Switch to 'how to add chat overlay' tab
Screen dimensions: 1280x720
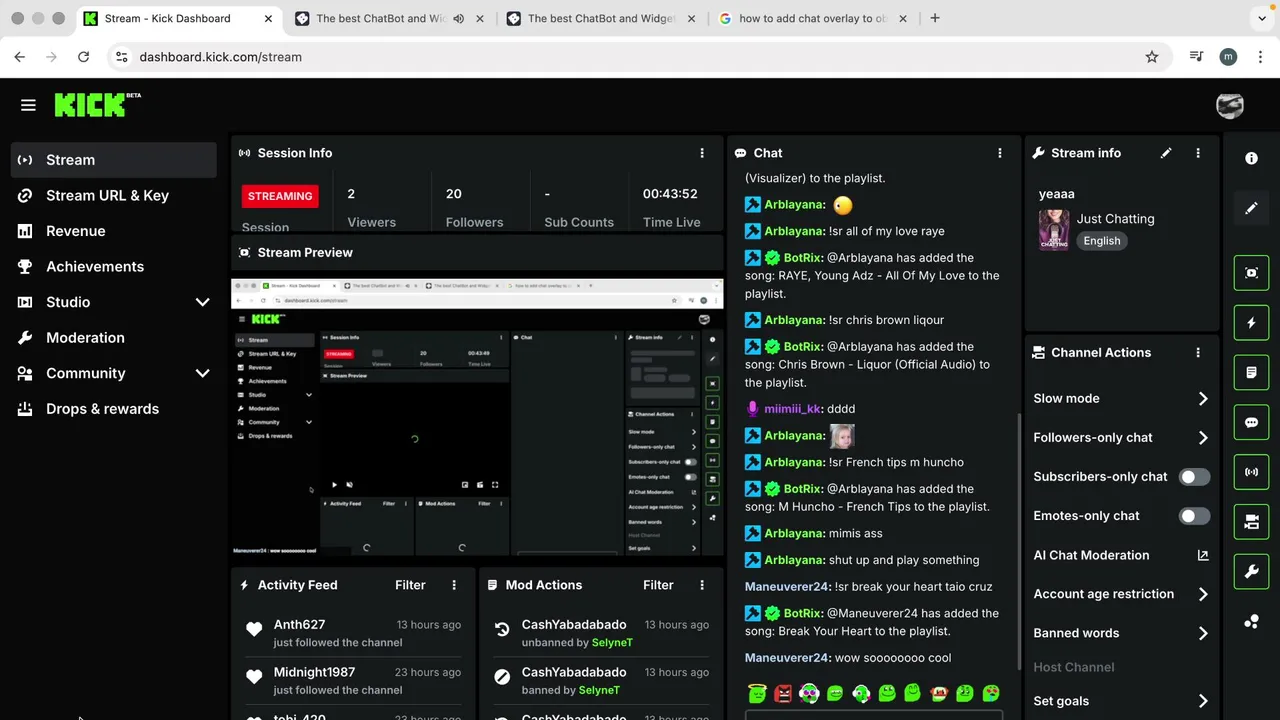(x=814, y=18)
